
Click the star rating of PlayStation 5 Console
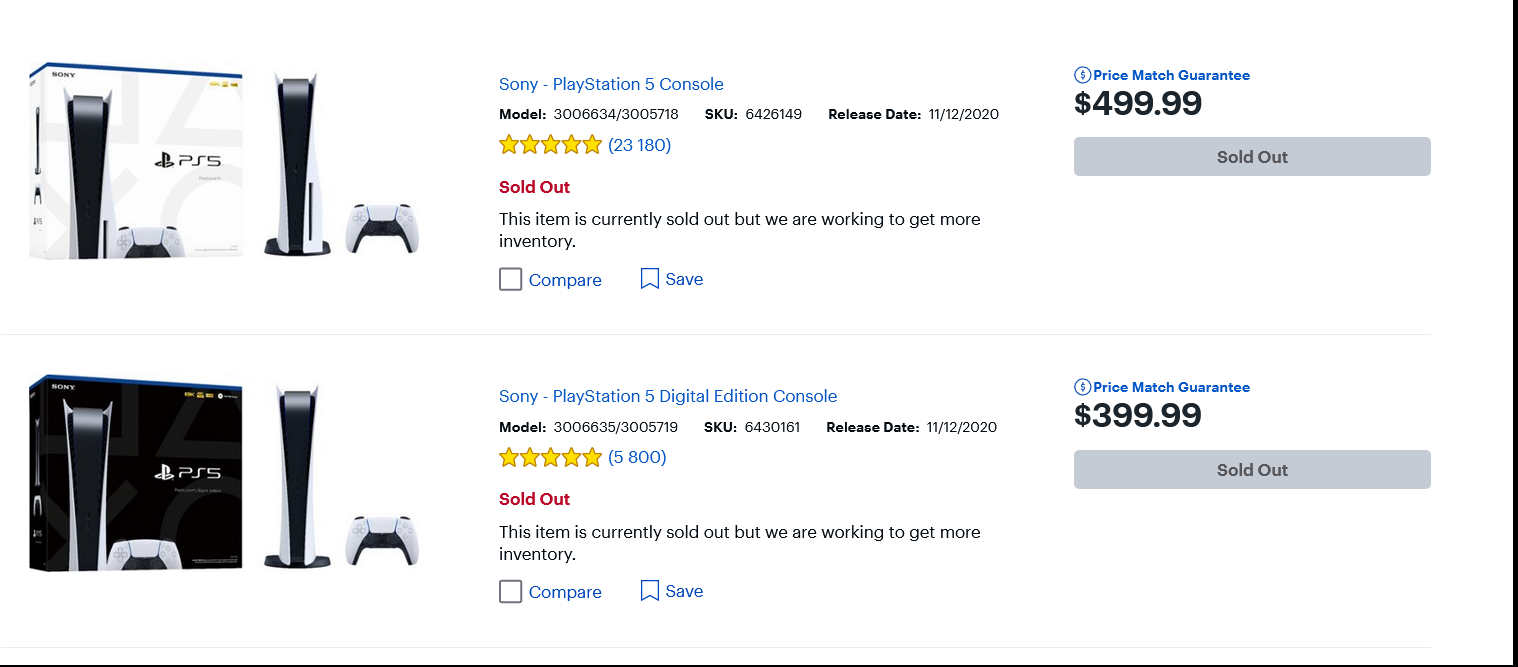[550, 145]
